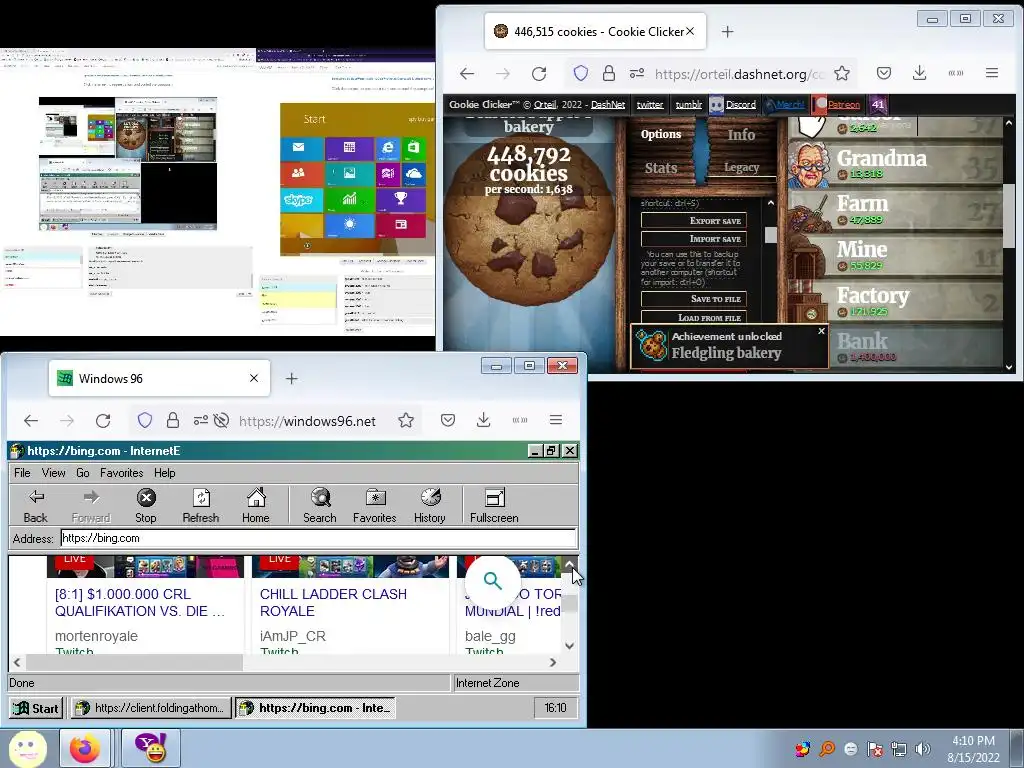Open Yahoo Messenger from the taskbar

point(150,748)
